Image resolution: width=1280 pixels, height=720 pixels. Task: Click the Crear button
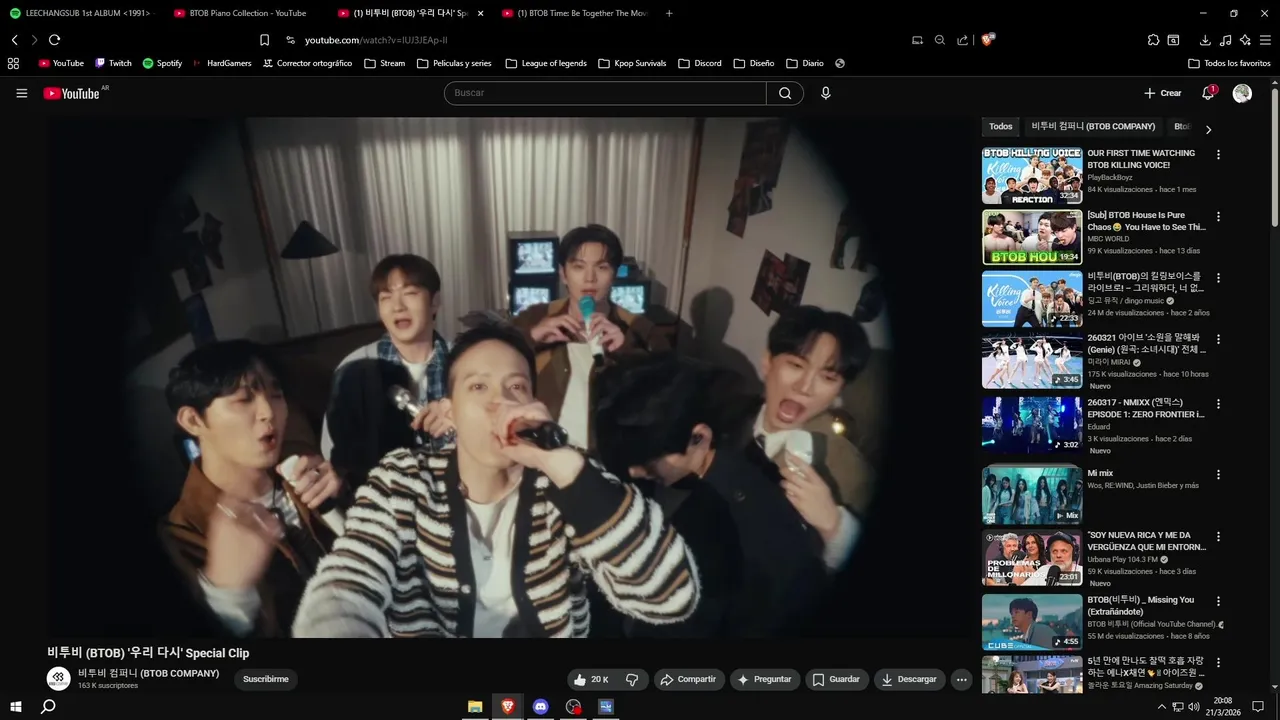[x=1163, y=93]
